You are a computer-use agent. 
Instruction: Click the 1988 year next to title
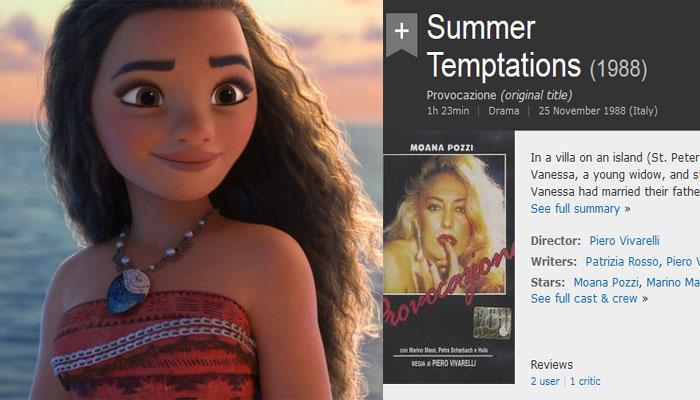[618, 69]
